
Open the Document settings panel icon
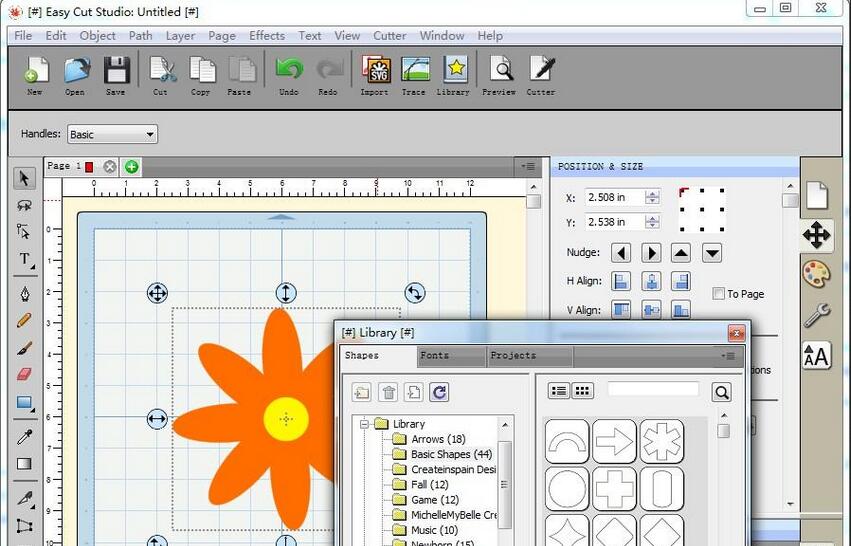click(x=817, y=195)
